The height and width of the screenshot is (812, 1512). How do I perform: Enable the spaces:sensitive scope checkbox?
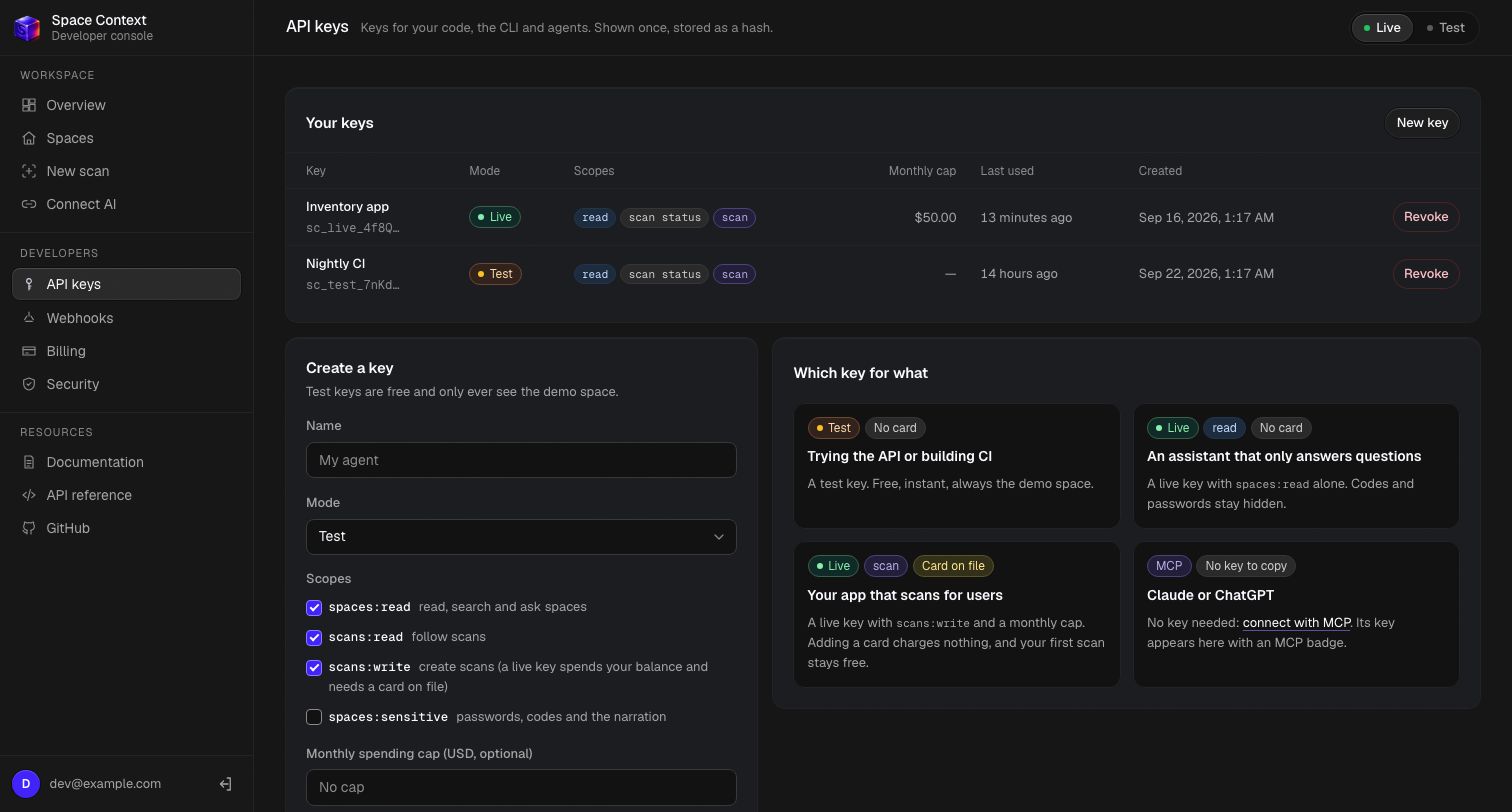314,717
